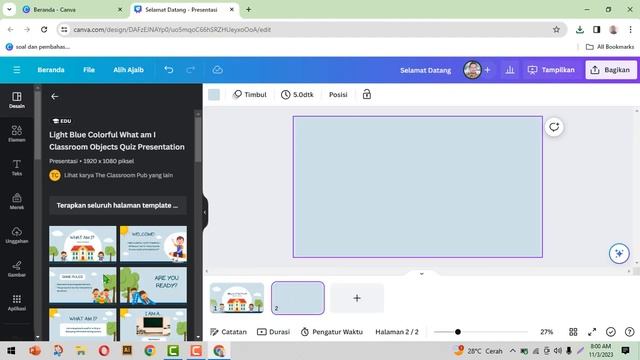Pick the I AM A template page

pyautogui.click(x=153, y=324)
